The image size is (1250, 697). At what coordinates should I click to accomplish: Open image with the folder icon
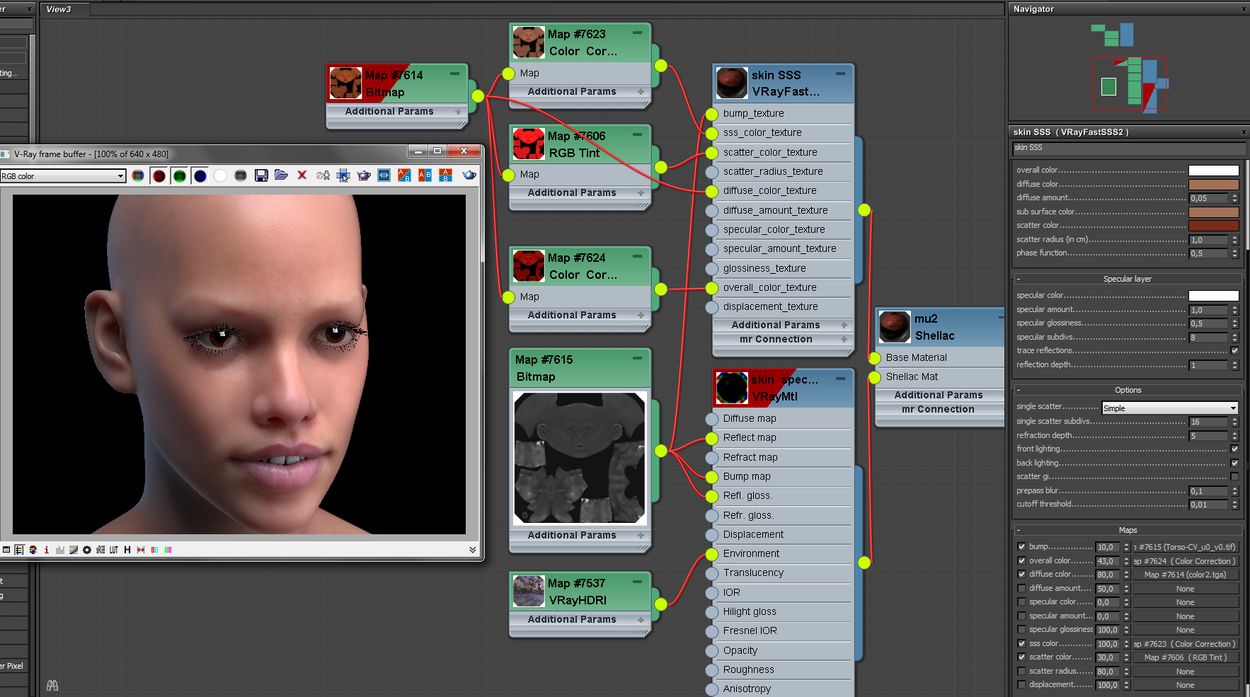(x=281, y=176)
